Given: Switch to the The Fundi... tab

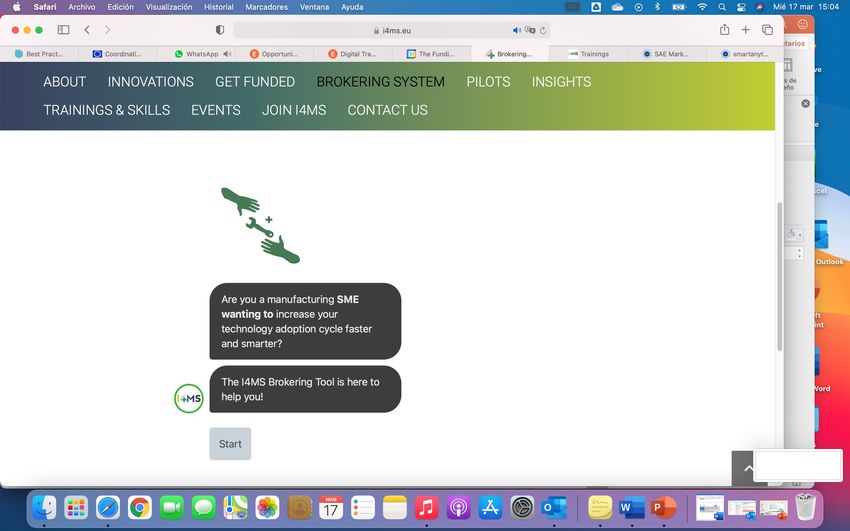Looking at the screenshot, I should tap(431, 54).
